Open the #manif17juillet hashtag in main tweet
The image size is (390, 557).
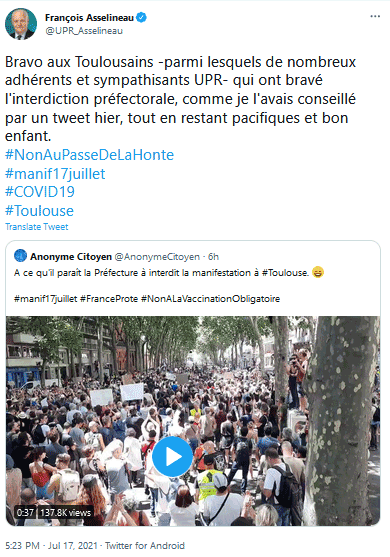55,174
